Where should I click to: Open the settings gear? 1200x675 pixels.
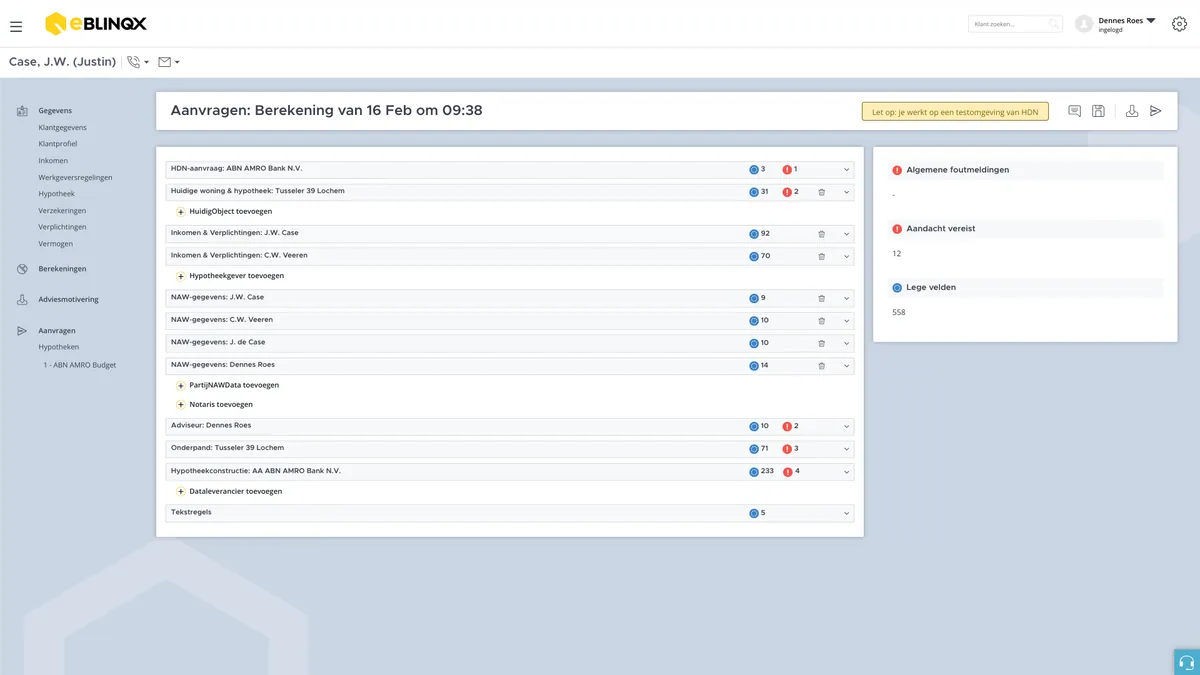click(1179, 24)
